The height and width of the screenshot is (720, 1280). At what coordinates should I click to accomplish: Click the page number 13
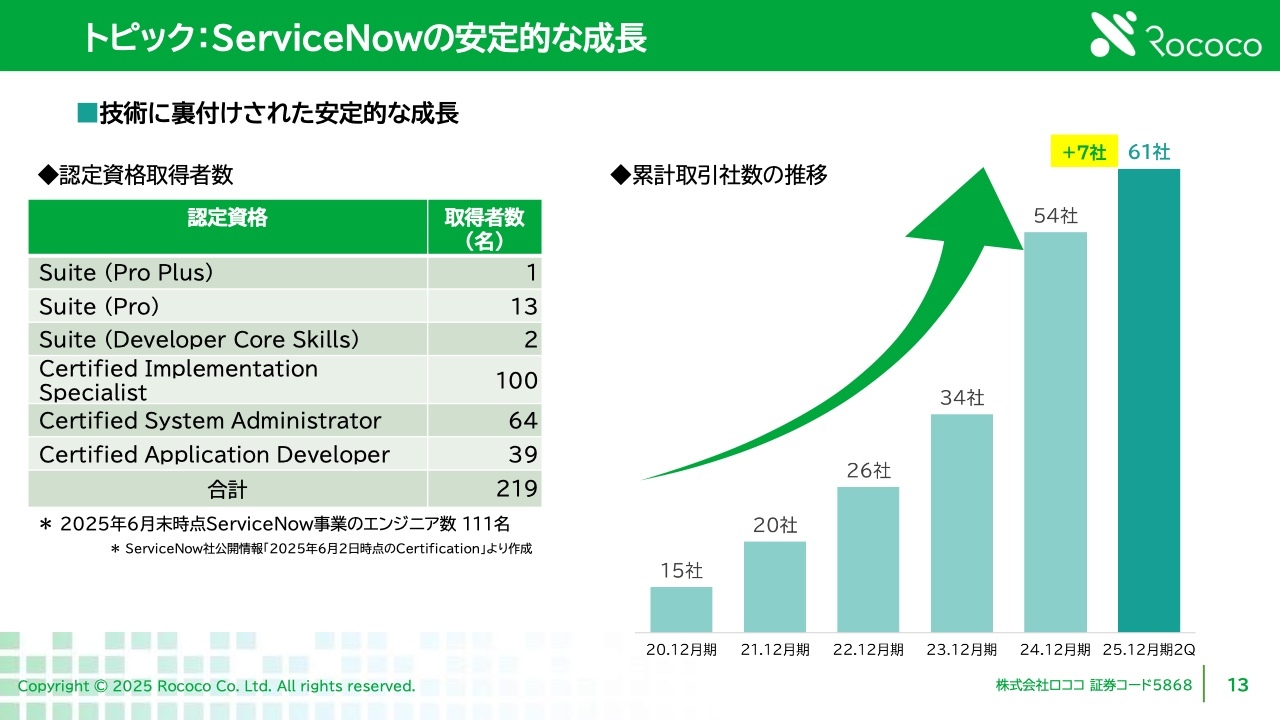(x=1238, y=685)
